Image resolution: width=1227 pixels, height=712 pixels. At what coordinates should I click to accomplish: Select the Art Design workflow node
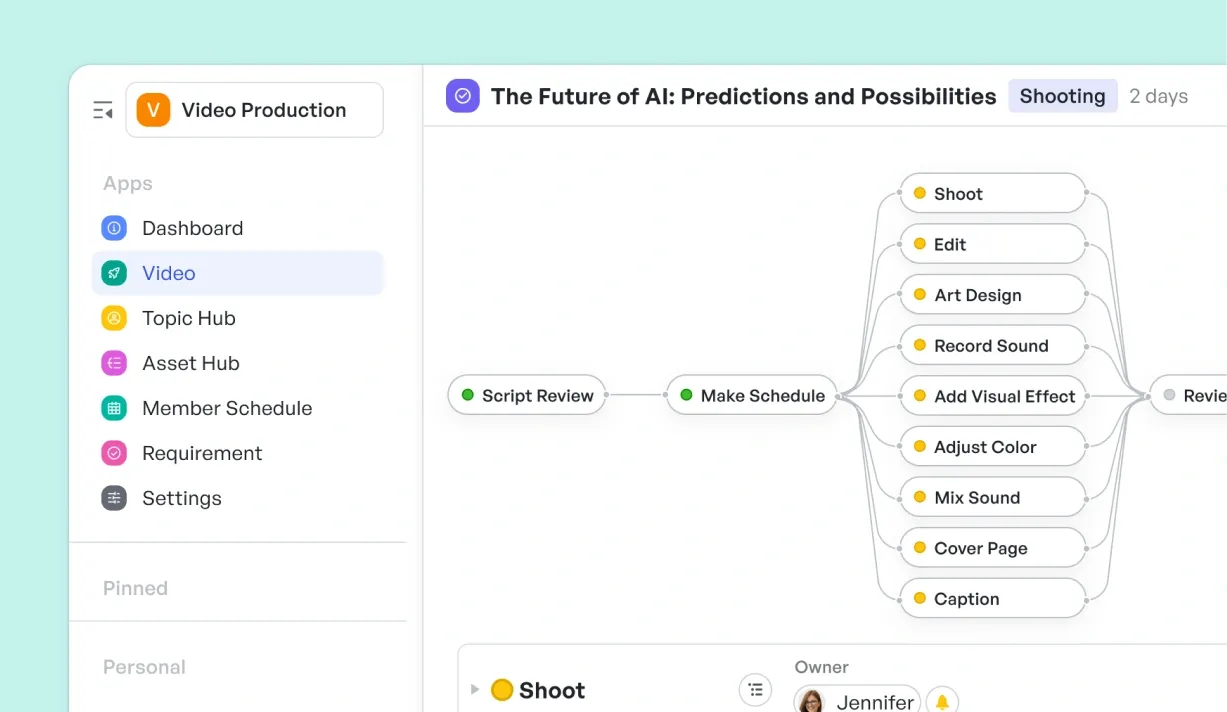pos(993,295)
